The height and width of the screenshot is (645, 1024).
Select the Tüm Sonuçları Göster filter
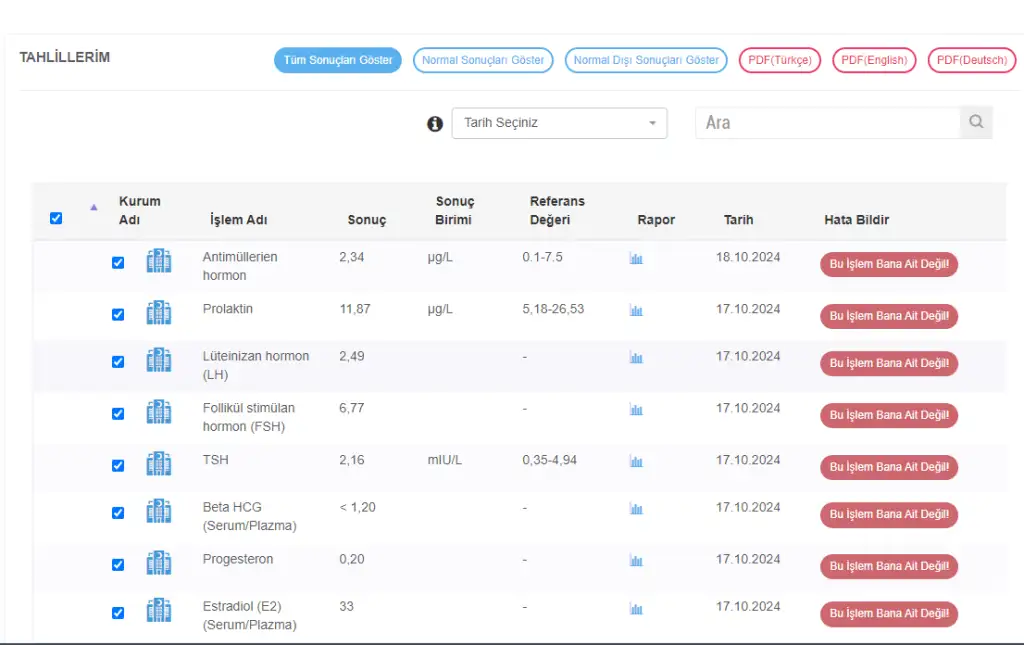click(x=338, y=60)
